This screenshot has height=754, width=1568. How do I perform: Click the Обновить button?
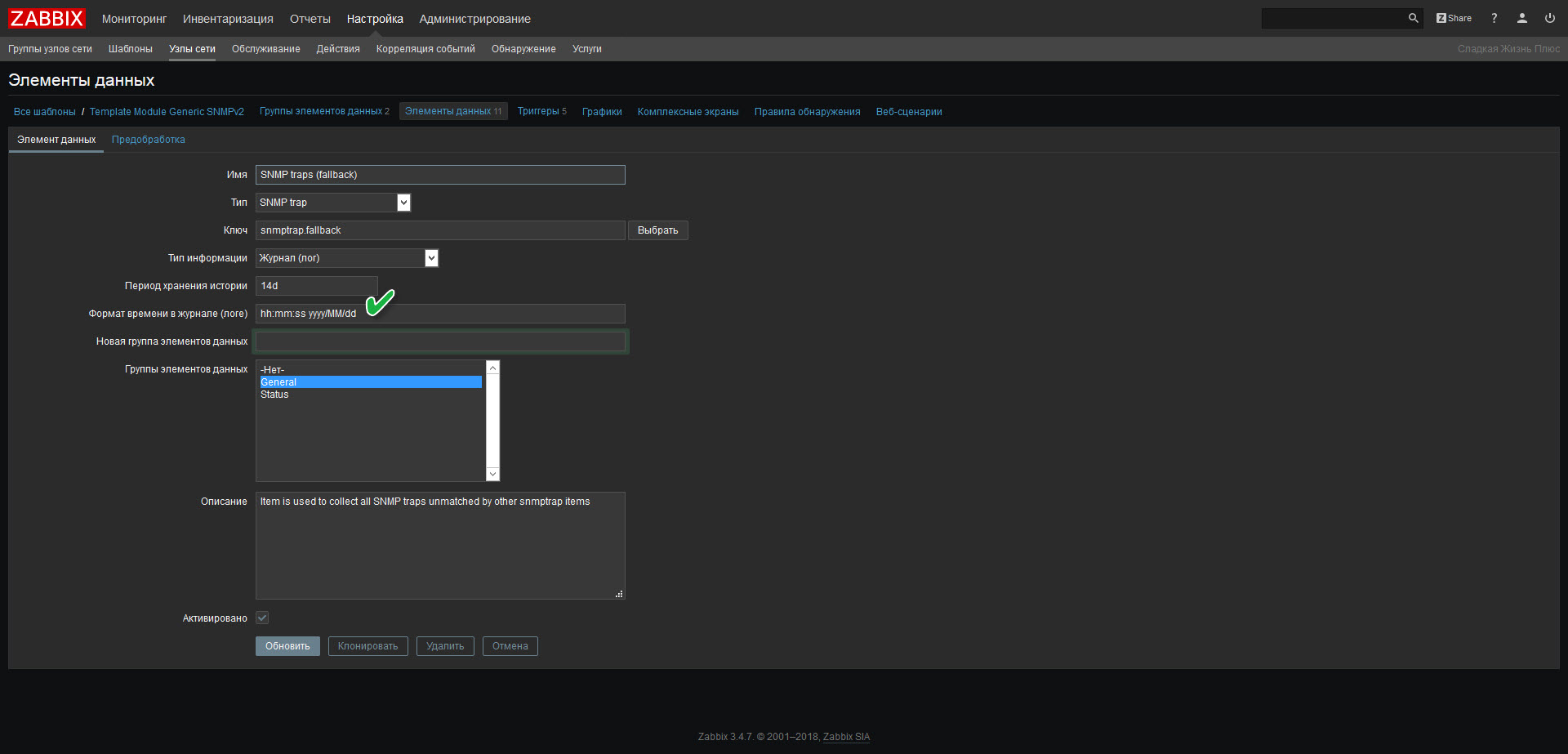(287, 646)
